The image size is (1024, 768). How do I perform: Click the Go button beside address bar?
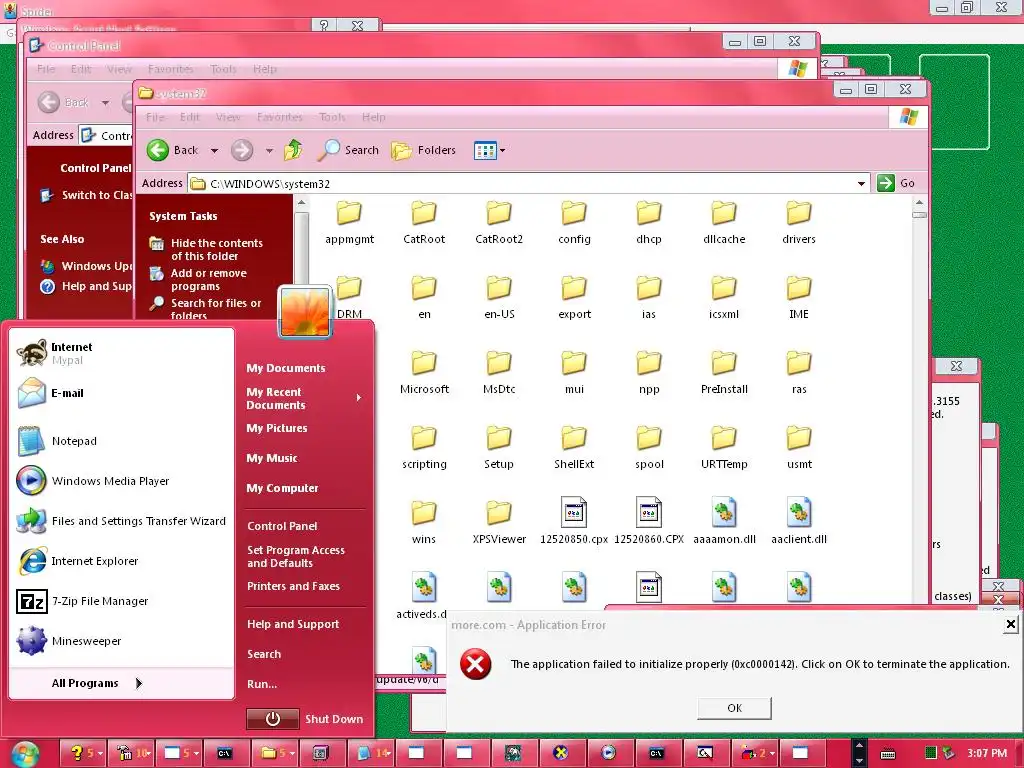point(896,183)
